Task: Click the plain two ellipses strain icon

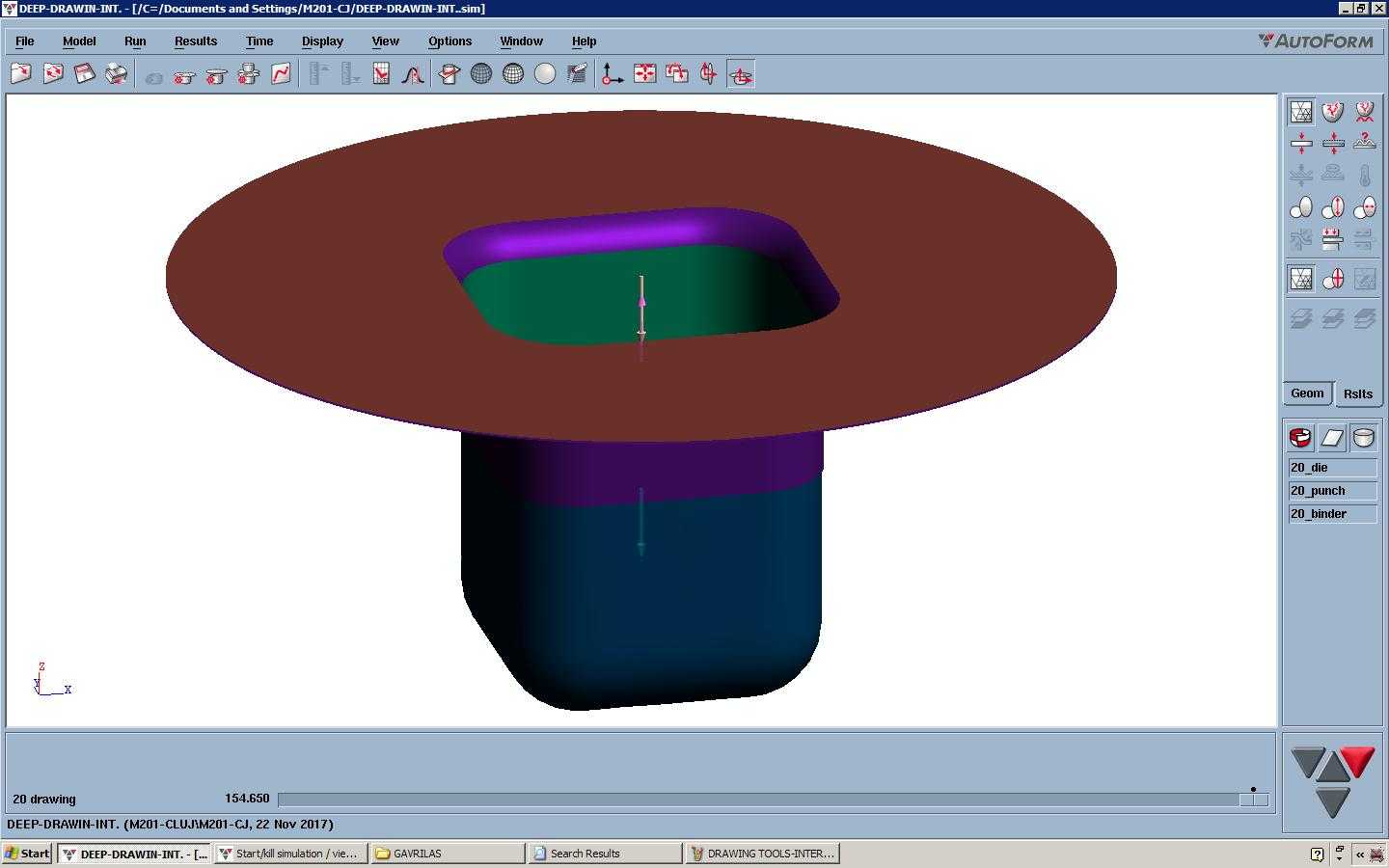Action: click(x=1301, y=207)
